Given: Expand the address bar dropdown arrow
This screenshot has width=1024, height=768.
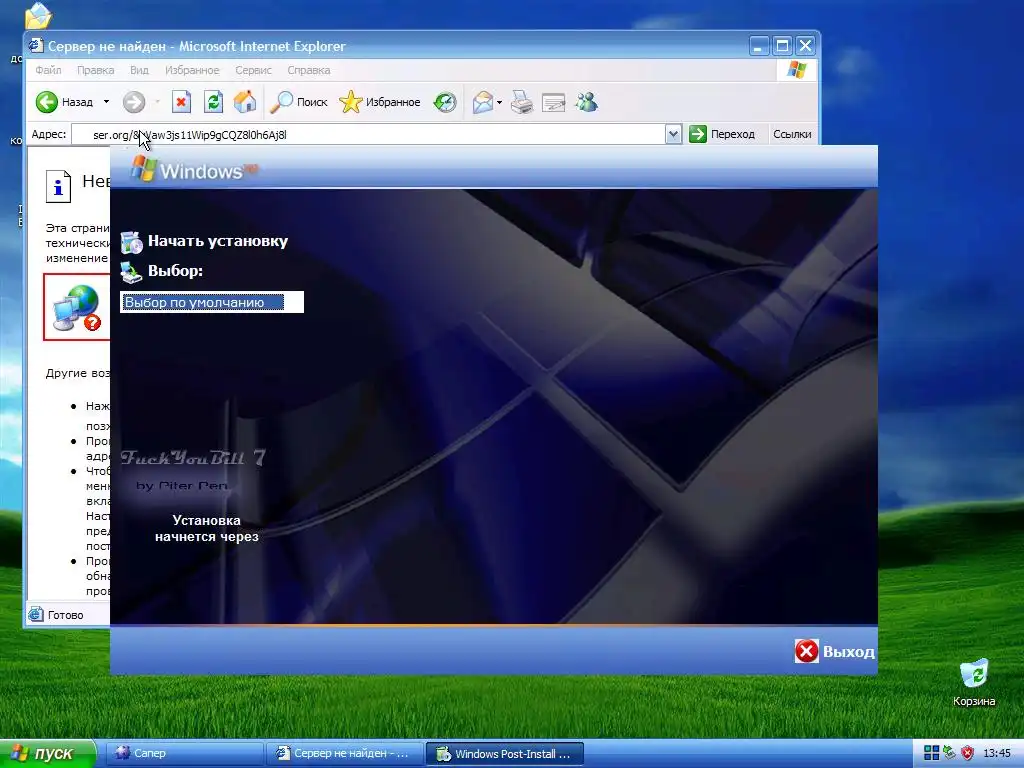Looking at the screenshot, I should click(673, 135).
